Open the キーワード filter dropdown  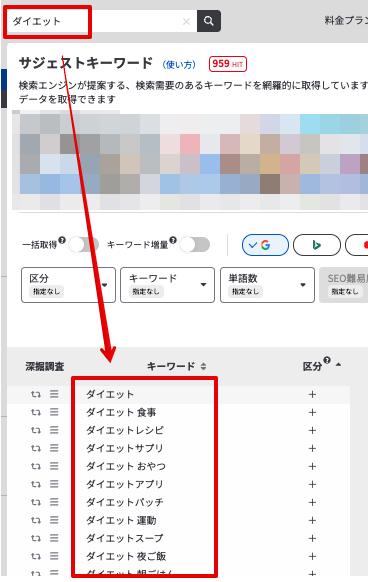point(167,285)
